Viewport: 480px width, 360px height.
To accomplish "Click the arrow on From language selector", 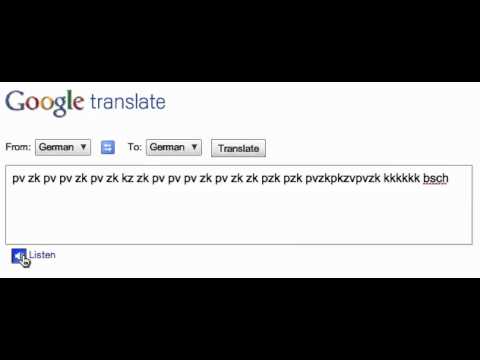I will pos(84,147).
